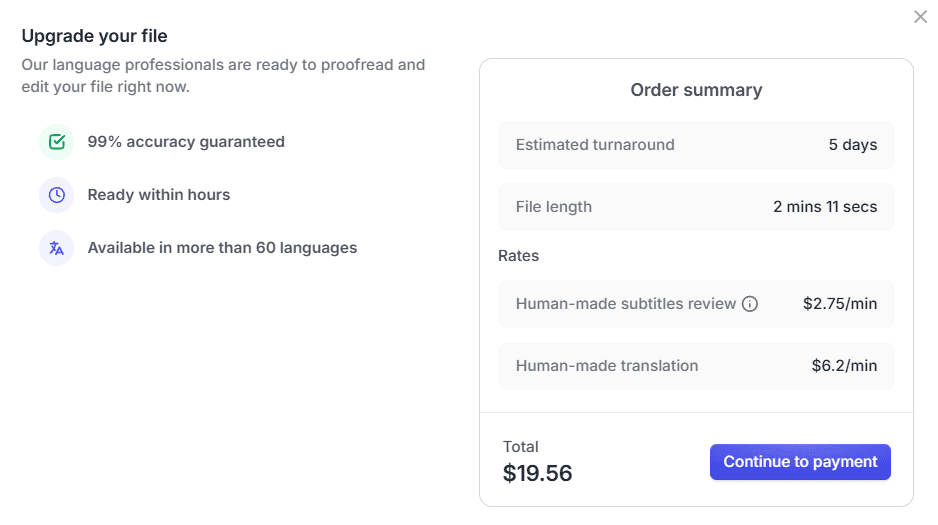Click the File length label

coord(554,207)
